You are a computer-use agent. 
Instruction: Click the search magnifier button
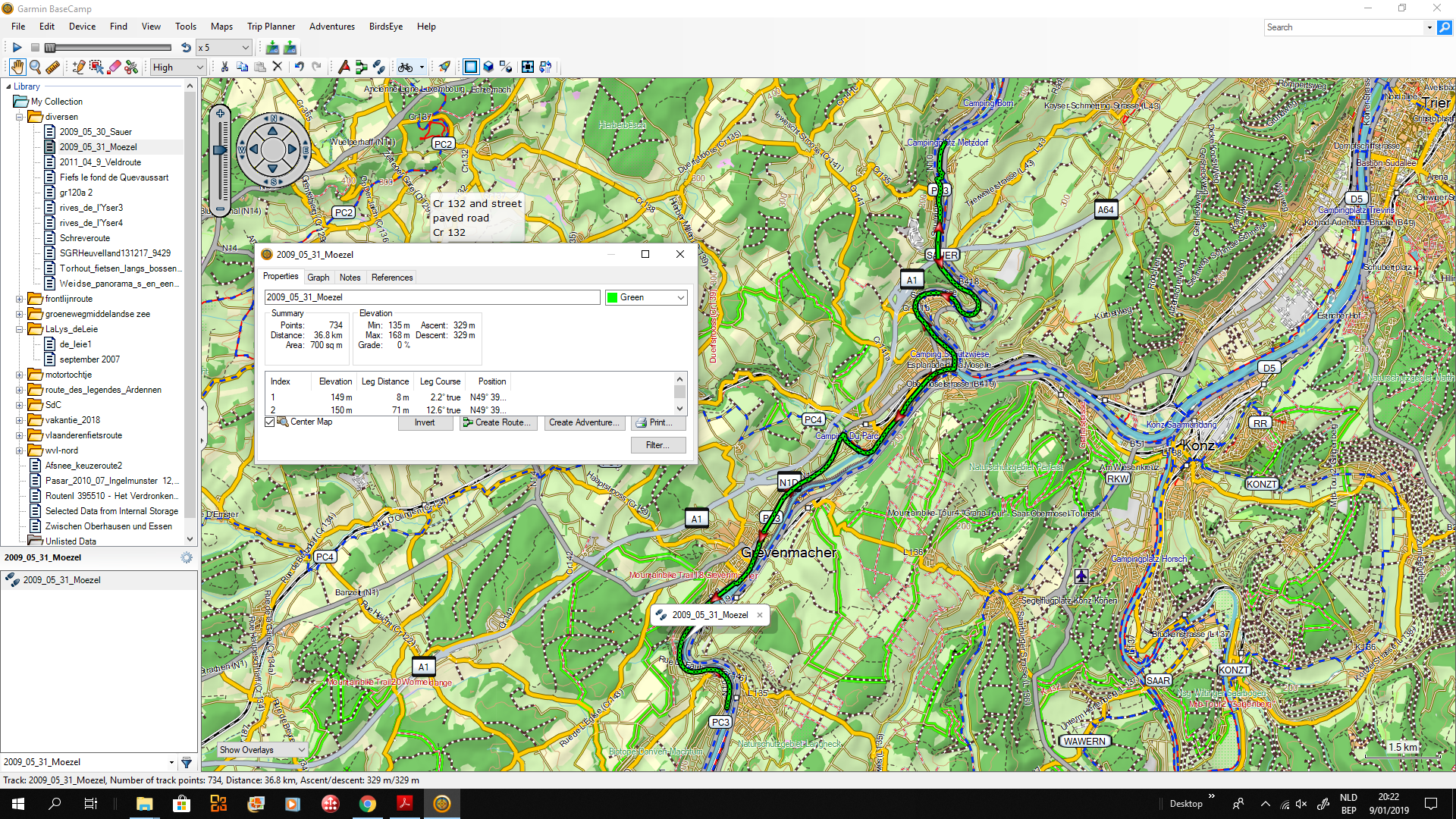1445,27
